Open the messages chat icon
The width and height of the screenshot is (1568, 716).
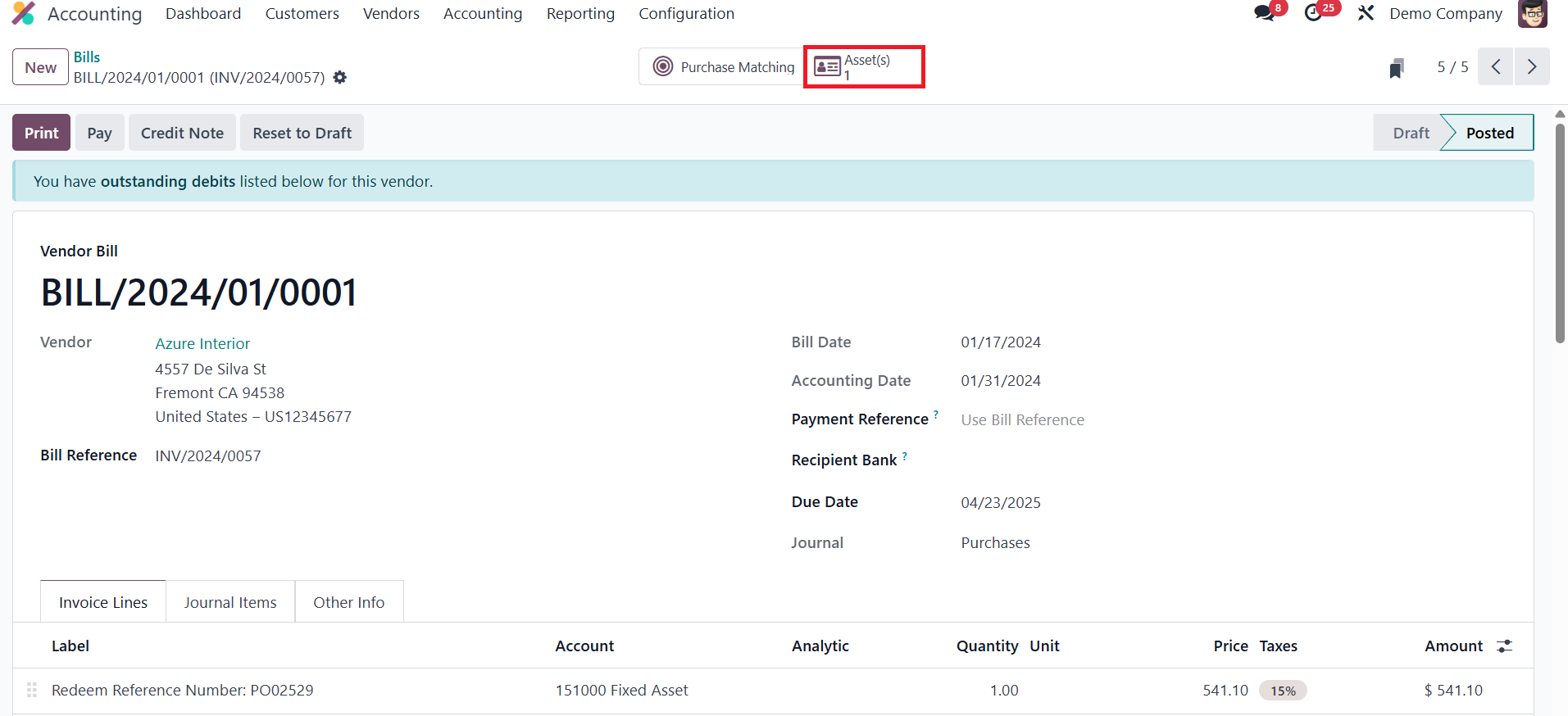pyautogui.click(x=1265, y=14)
